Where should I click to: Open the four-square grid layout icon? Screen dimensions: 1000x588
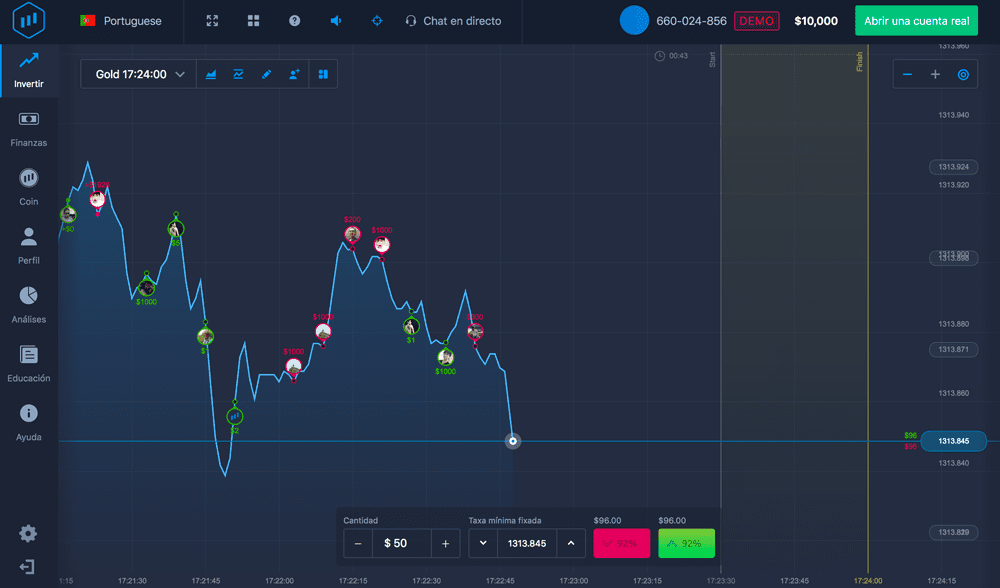pyautogui.click(x=254, y=21)
